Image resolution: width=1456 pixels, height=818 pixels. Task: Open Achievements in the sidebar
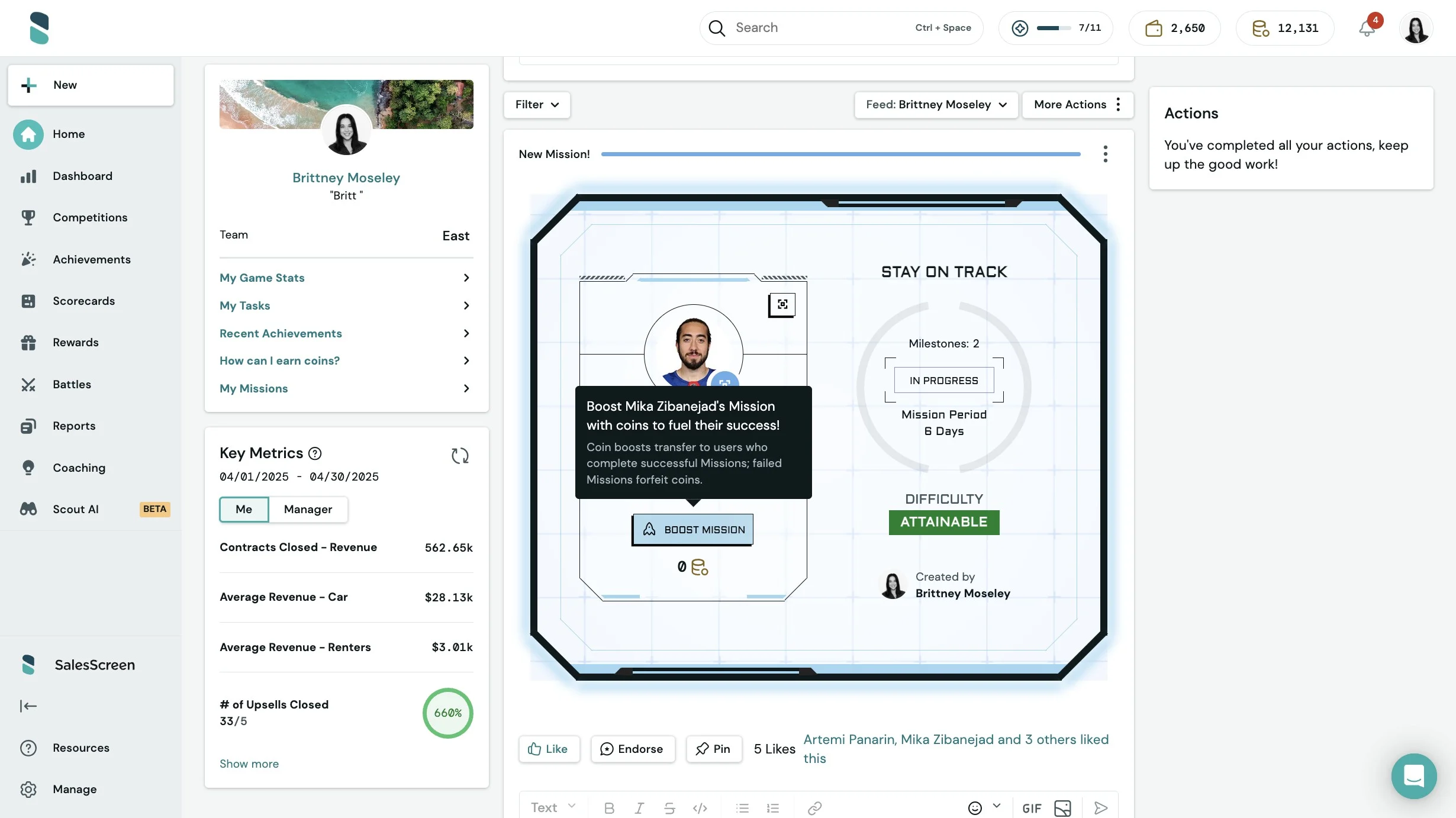tap(92, 260)
